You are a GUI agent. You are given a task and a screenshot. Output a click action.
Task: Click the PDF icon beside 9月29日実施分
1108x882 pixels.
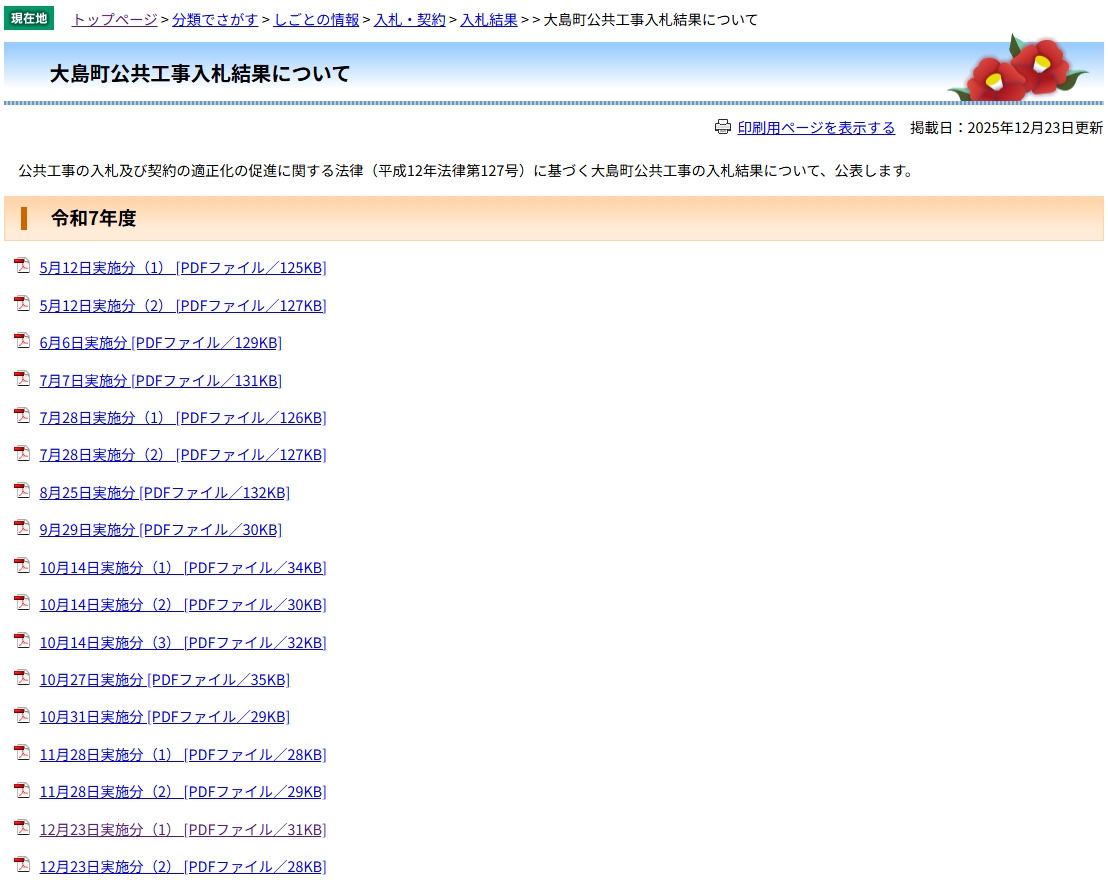(x=22, y=528)
